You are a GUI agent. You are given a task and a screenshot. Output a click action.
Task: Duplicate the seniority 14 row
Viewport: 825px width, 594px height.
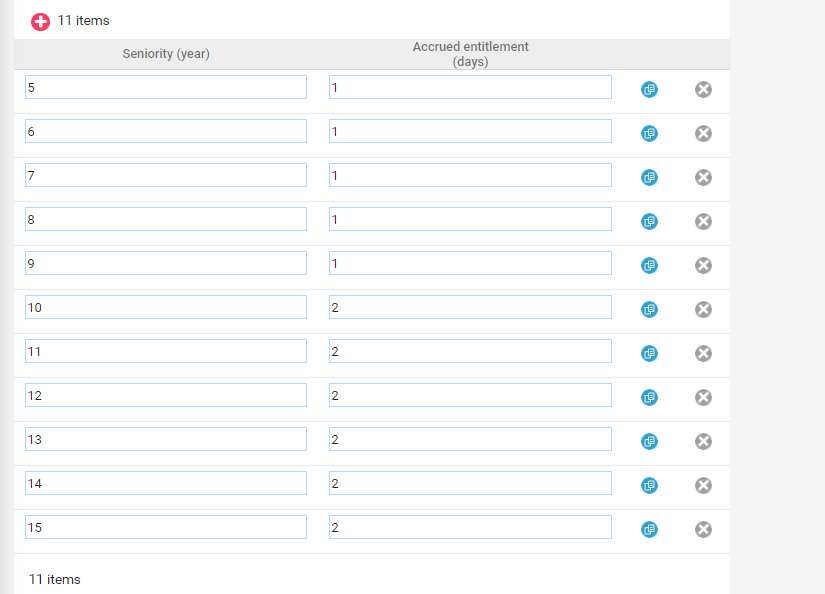pyautogui.click(x=649, y=485)
